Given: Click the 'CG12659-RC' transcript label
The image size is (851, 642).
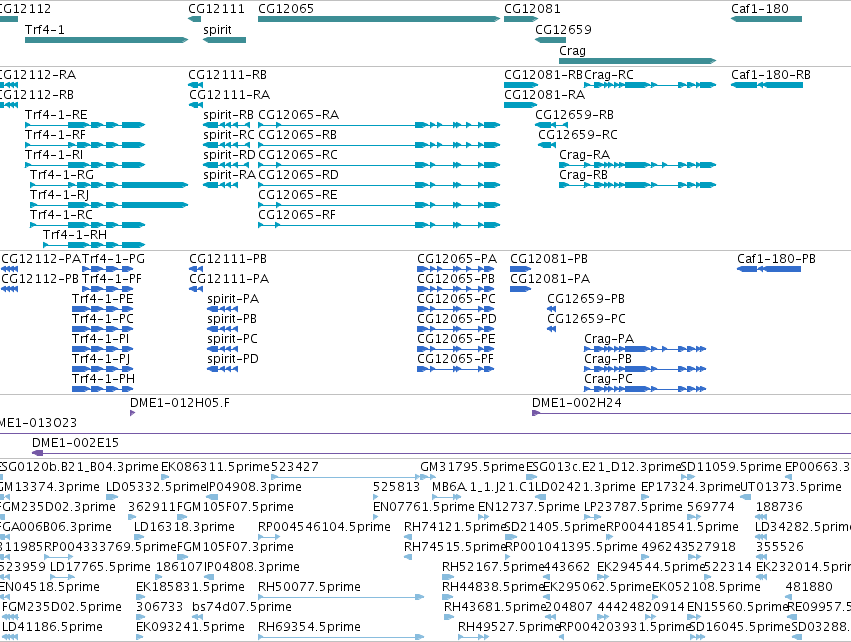Looking at the screenshot, I should pos(578,135).
